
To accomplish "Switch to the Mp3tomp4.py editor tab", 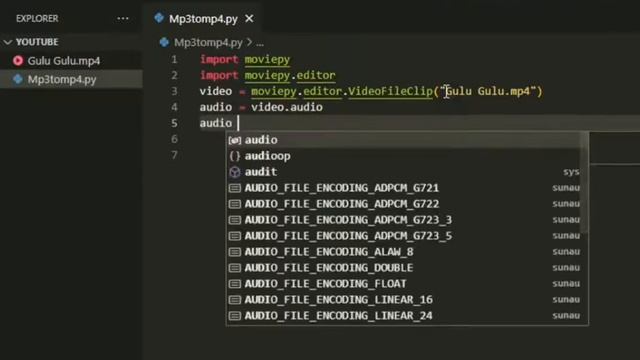I will (x=203, y=19).
